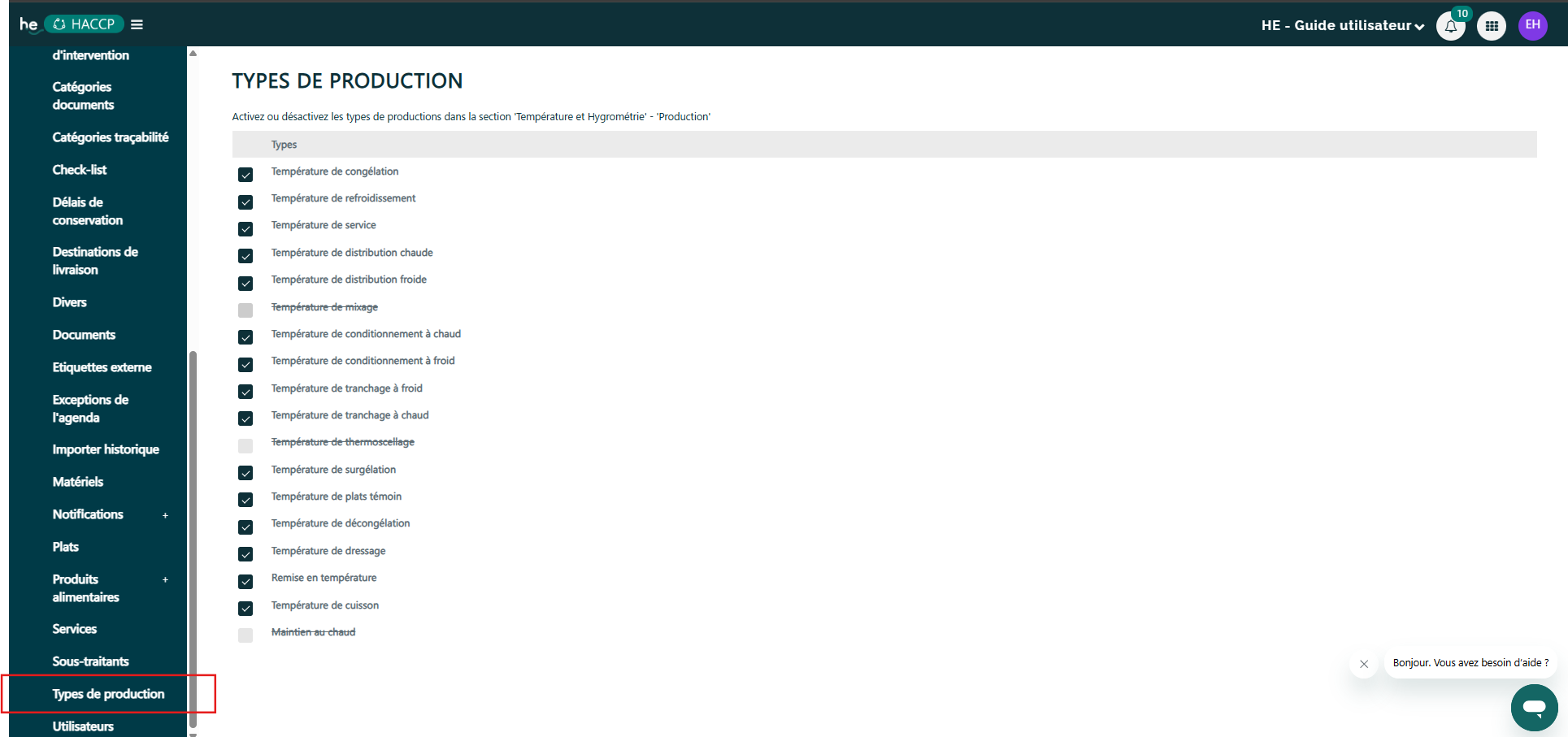
Task: Open Catégories traçabilité in sidebar
Action: [111, 137]
